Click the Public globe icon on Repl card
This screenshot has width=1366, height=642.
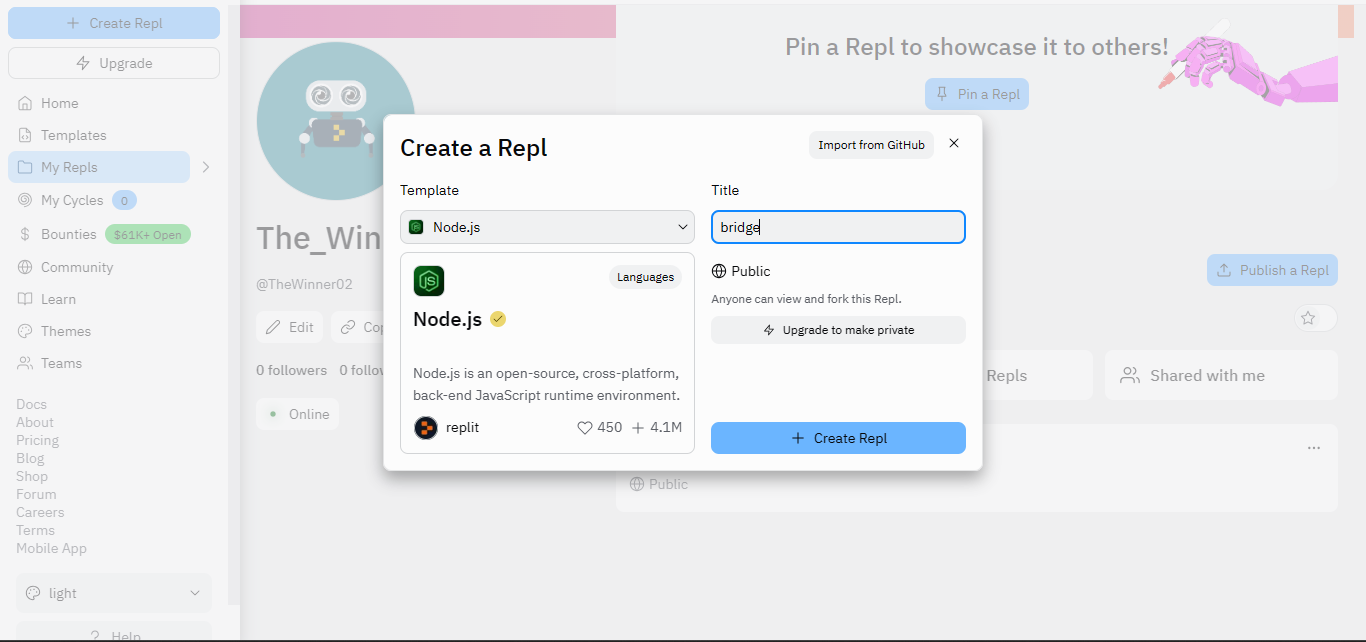tap(637, 484)
